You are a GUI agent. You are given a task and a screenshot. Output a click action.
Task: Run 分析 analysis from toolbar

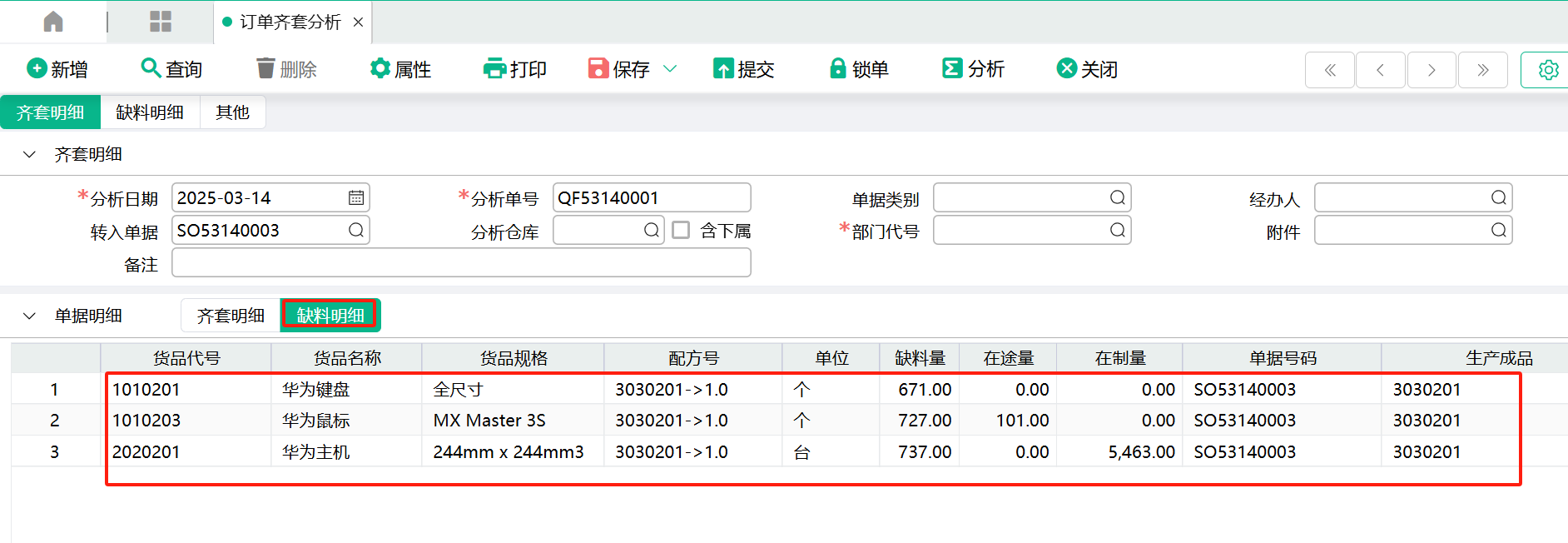(x=974, y=69)
